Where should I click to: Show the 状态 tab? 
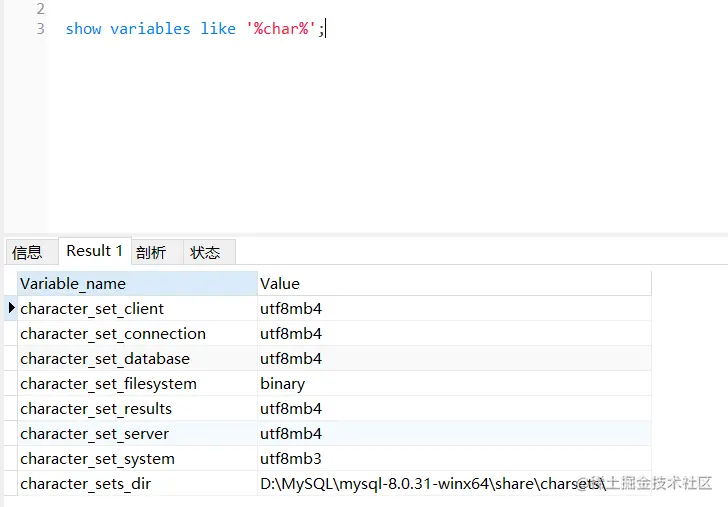(205, 252)
